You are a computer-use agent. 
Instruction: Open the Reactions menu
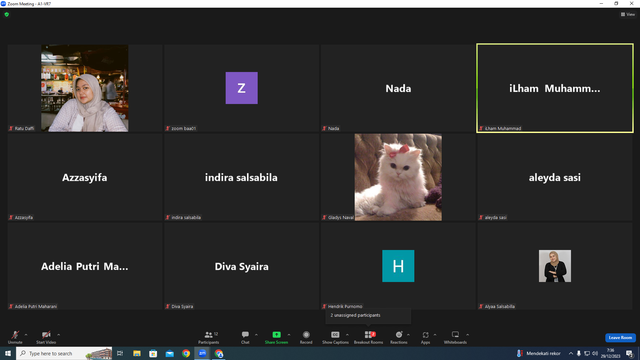click(x=399, y=337)
